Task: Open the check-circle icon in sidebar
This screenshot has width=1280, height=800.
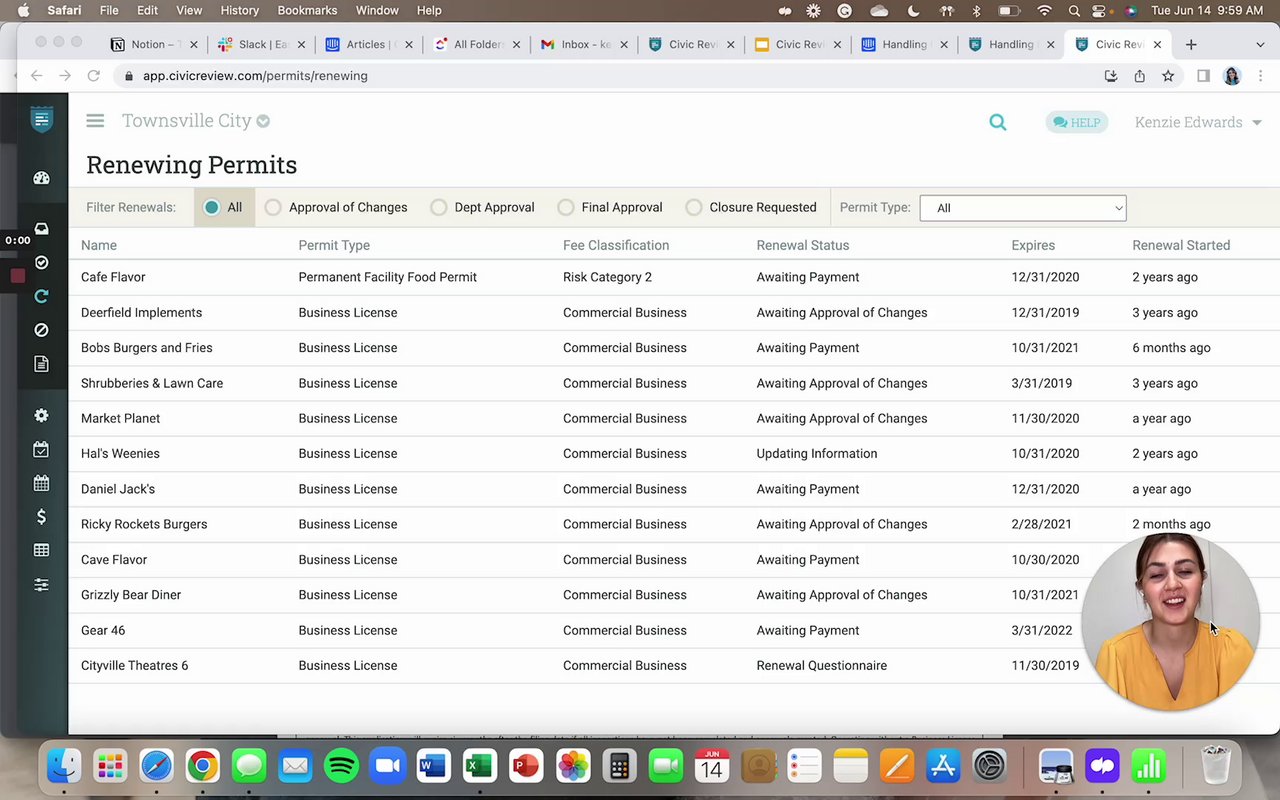Action: (41, 262)
